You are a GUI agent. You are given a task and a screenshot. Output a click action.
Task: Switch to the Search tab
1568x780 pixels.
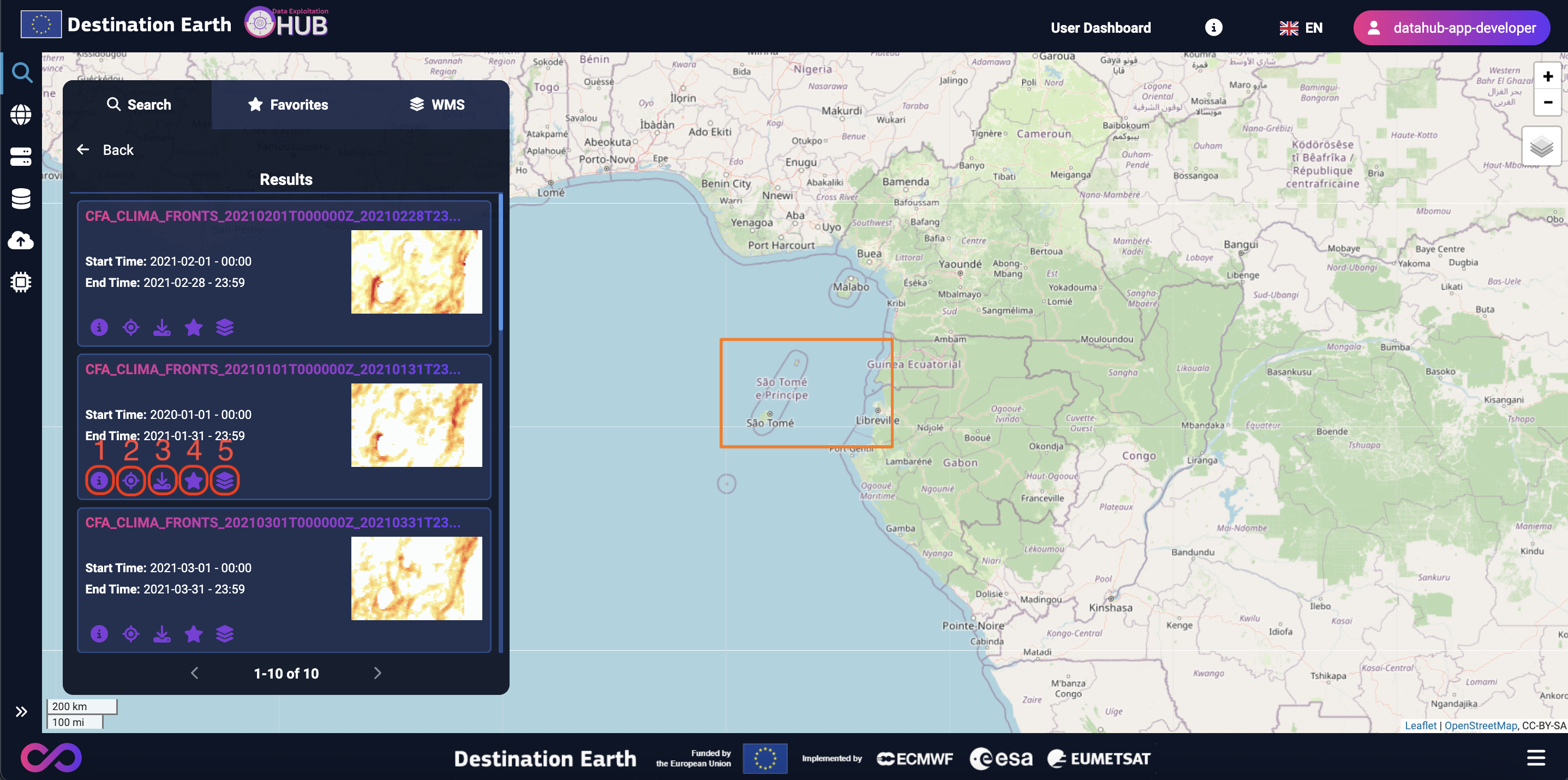click(x=138, y=105)
